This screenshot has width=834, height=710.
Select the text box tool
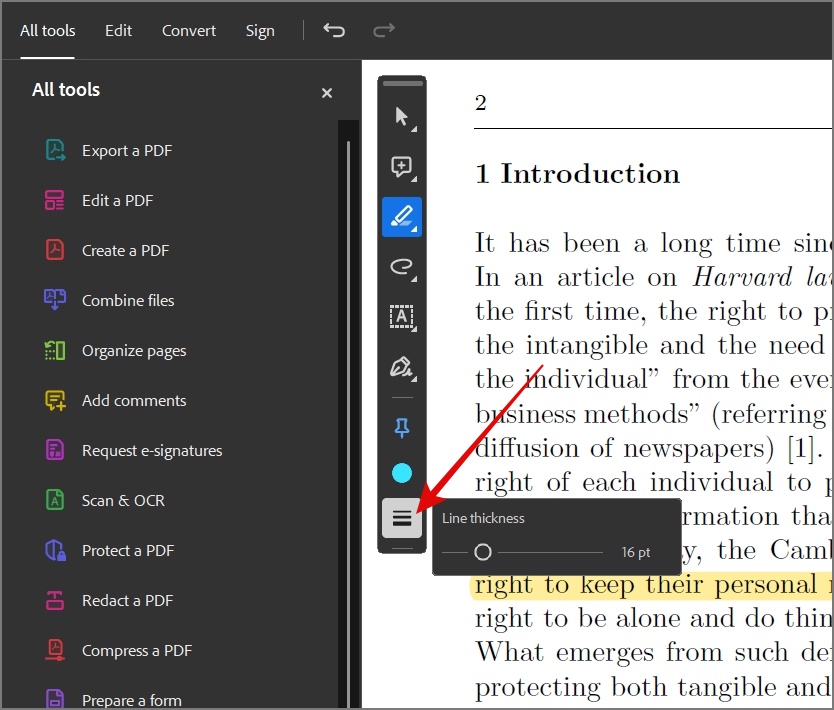tap(402, 317)
